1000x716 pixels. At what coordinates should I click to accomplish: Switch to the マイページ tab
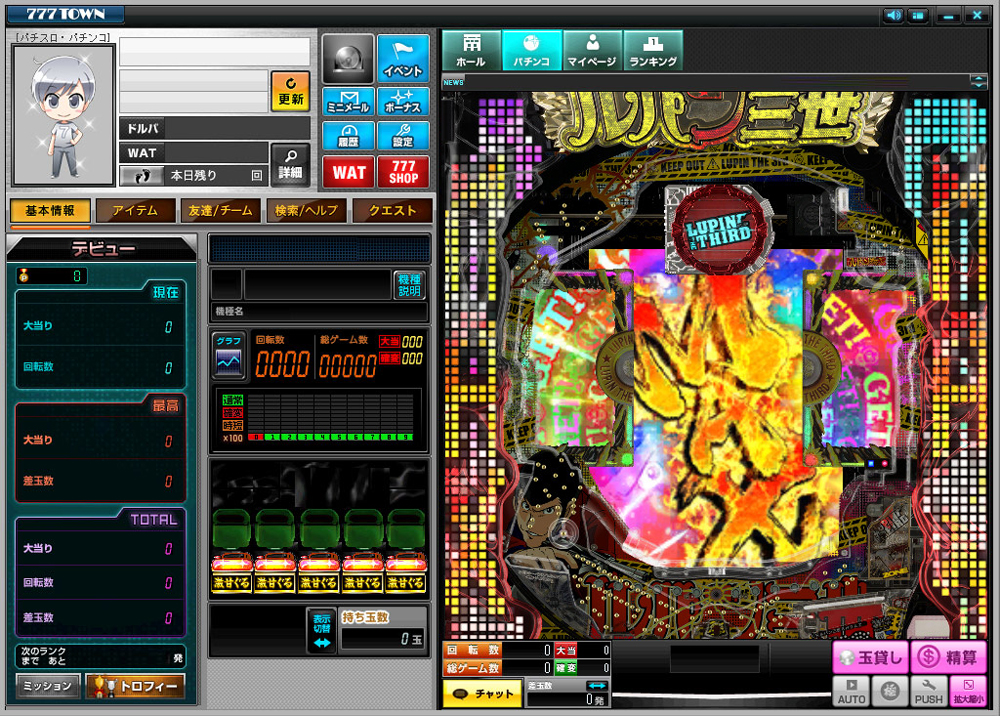click(592, 50)
